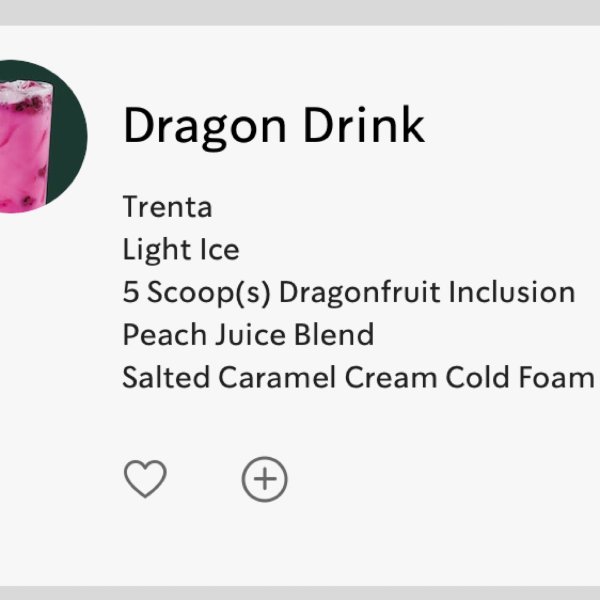Click blank space right of Dragon Drink title

pos(513,125)
